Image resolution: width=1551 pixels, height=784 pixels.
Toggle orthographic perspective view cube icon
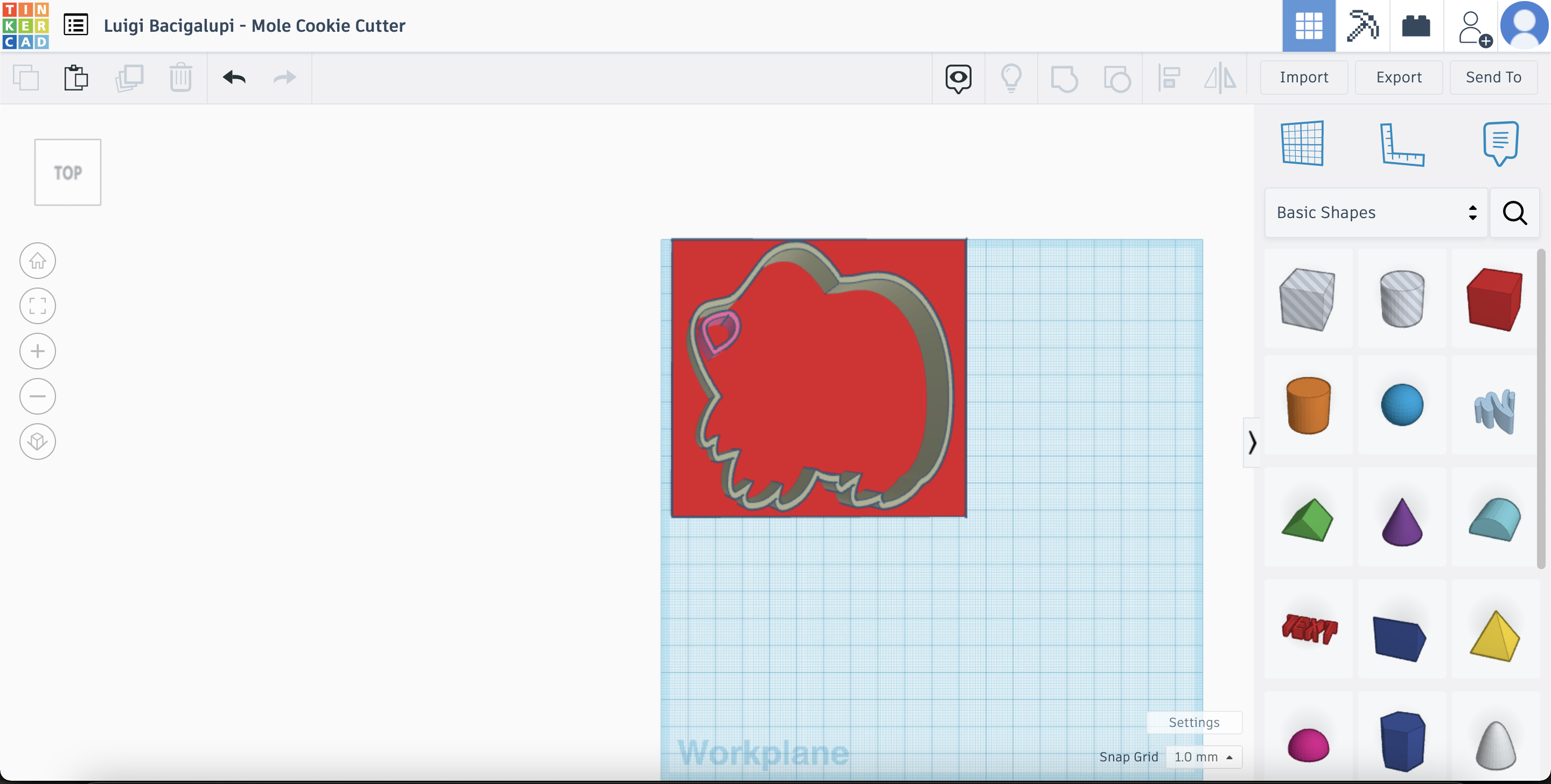pos(37,442)
